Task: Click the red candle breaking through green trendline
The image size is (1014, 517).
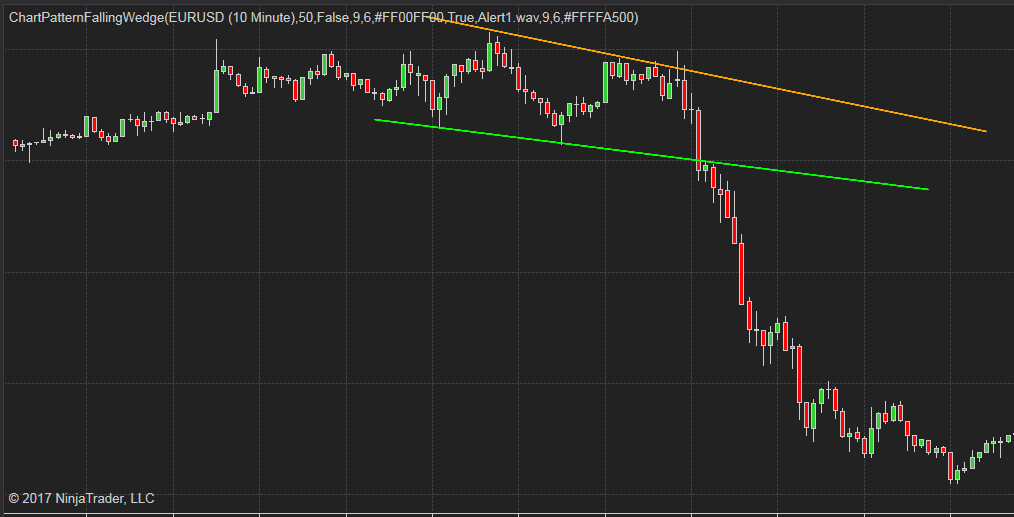Action: tap(698, 140)
